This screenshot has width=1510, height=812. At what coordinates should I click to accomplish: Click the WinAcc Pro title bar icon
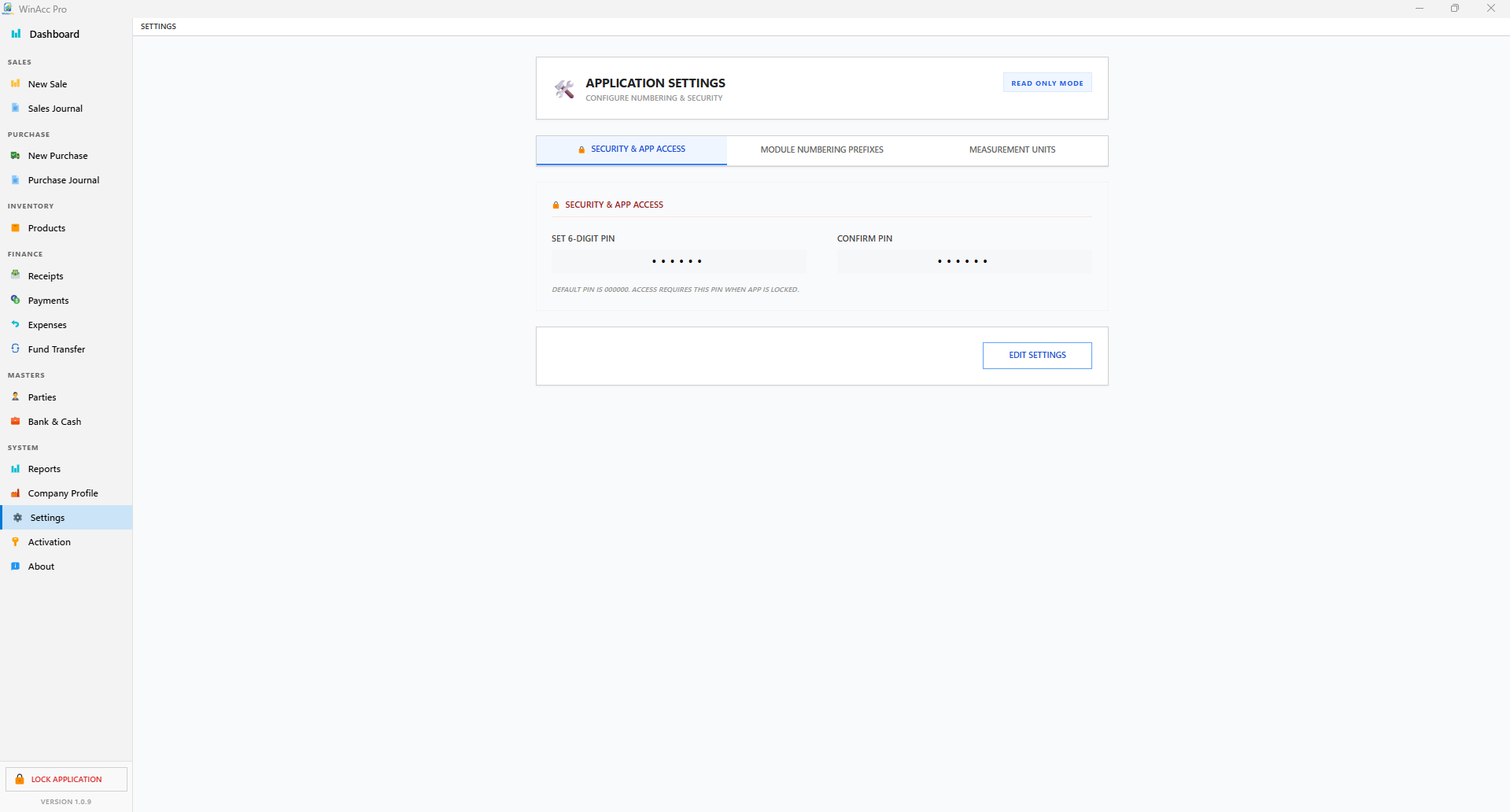point(8,9)
